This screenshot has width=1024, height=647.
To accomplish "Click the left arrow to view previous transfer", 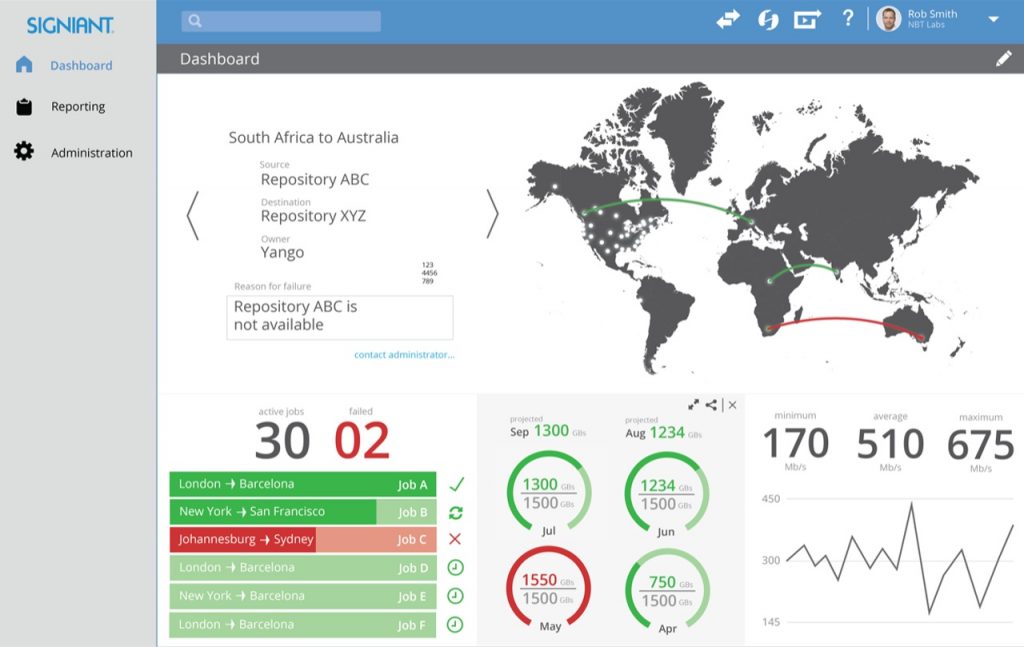I will pyautogui.click(x=192, y=213).
